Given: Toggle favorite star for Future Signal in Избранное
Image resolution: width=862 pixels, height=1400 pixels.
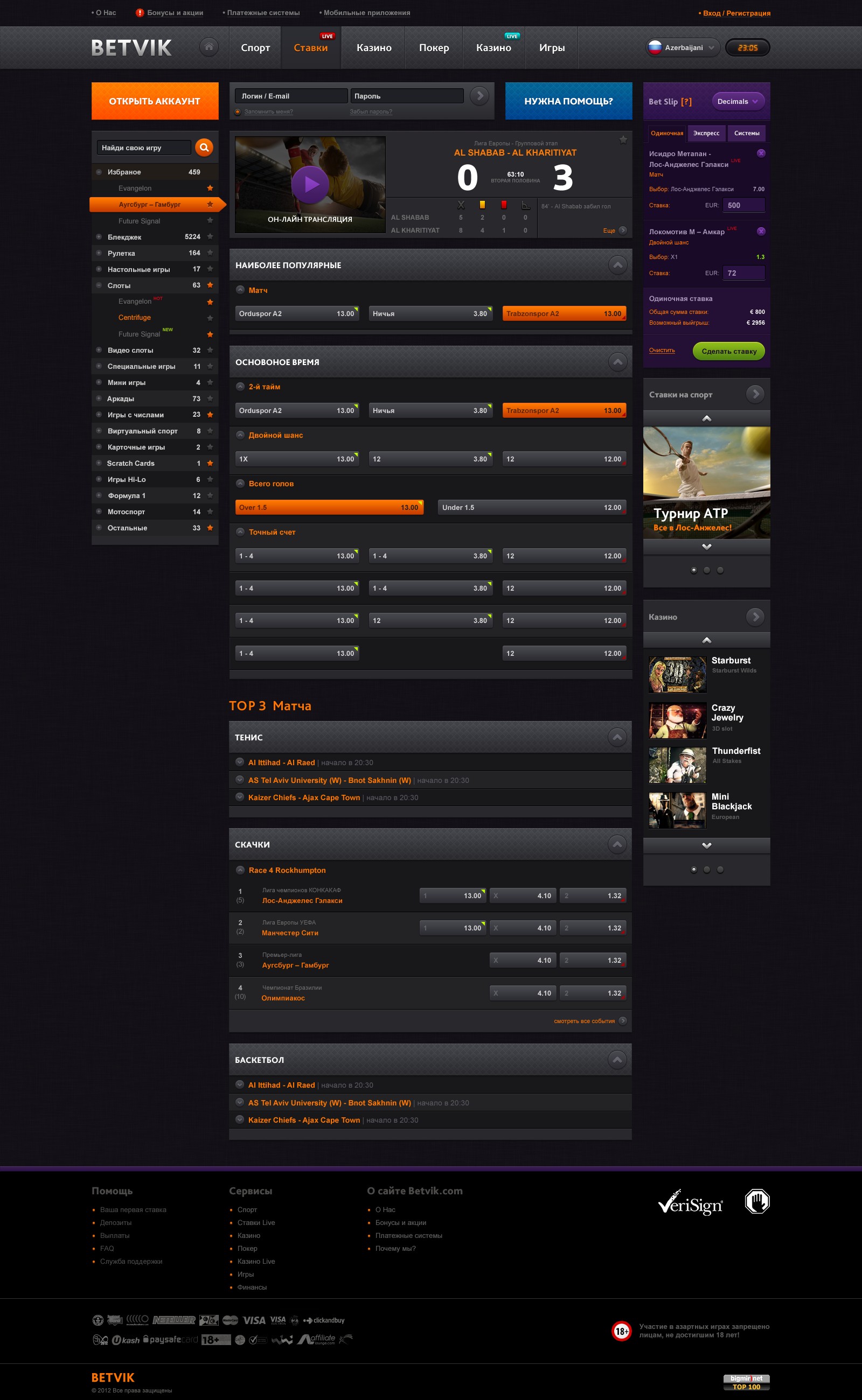Looking at the screenshot, I should [210, 221].
